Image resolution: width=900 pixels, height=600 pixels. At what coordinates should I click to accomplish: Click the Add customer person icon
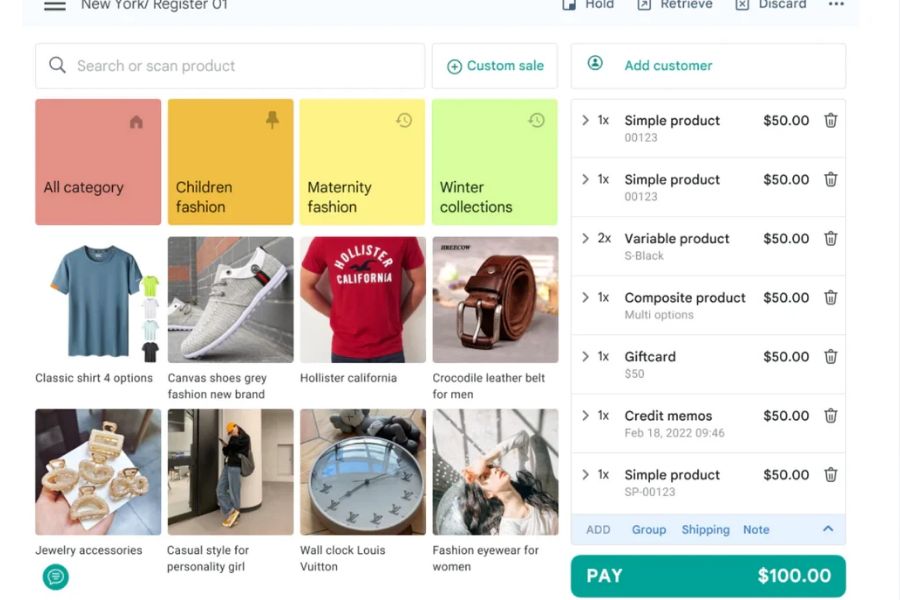[595, 64]
